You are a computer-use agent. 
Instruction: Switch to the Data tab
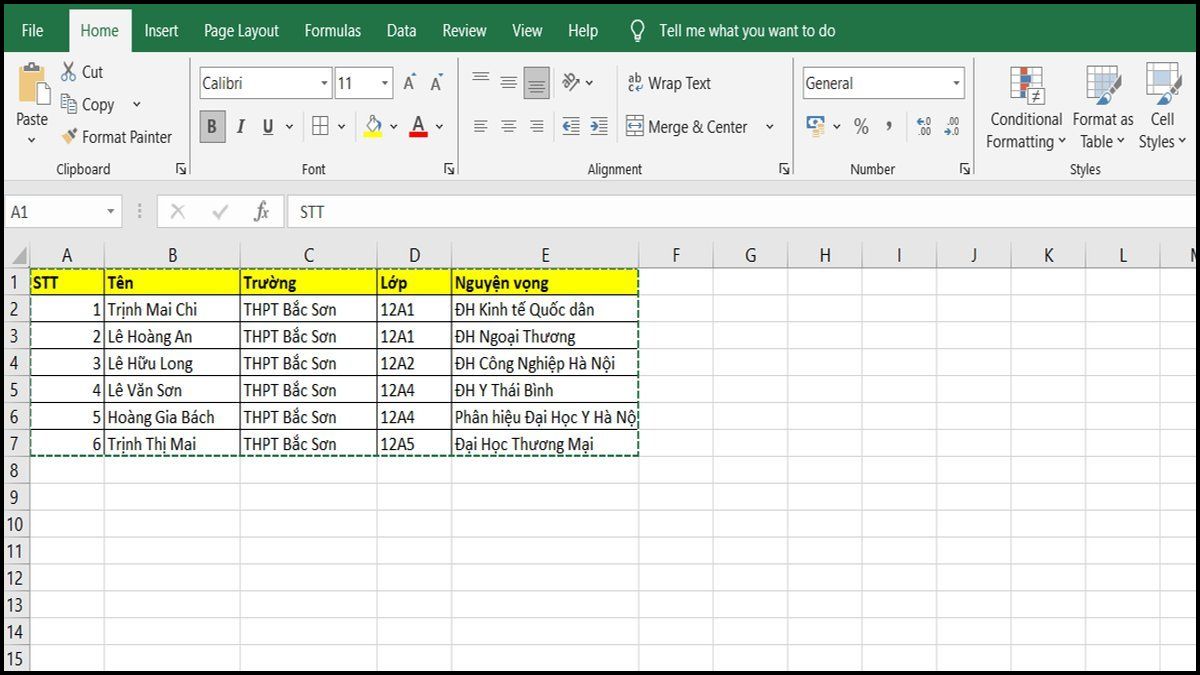pyautogui.click(x=401, y=30)
